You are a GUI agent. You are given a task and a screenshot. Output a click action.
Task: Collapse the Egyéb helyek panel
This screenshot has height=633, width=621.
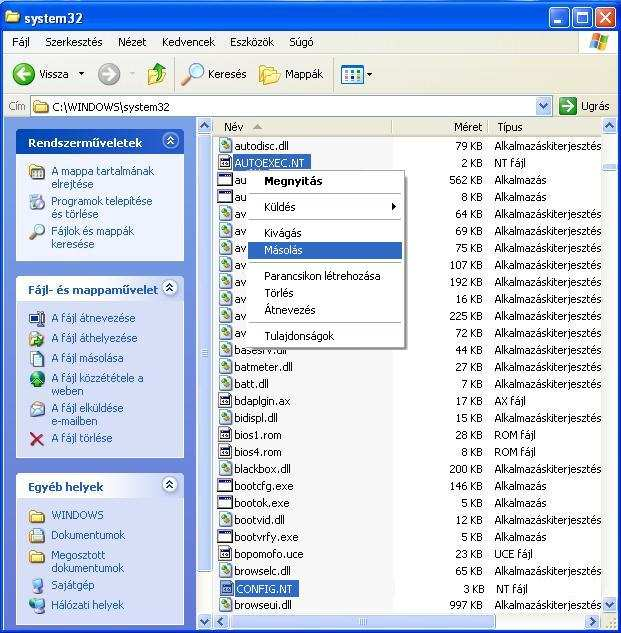click(x=170, y=484)
